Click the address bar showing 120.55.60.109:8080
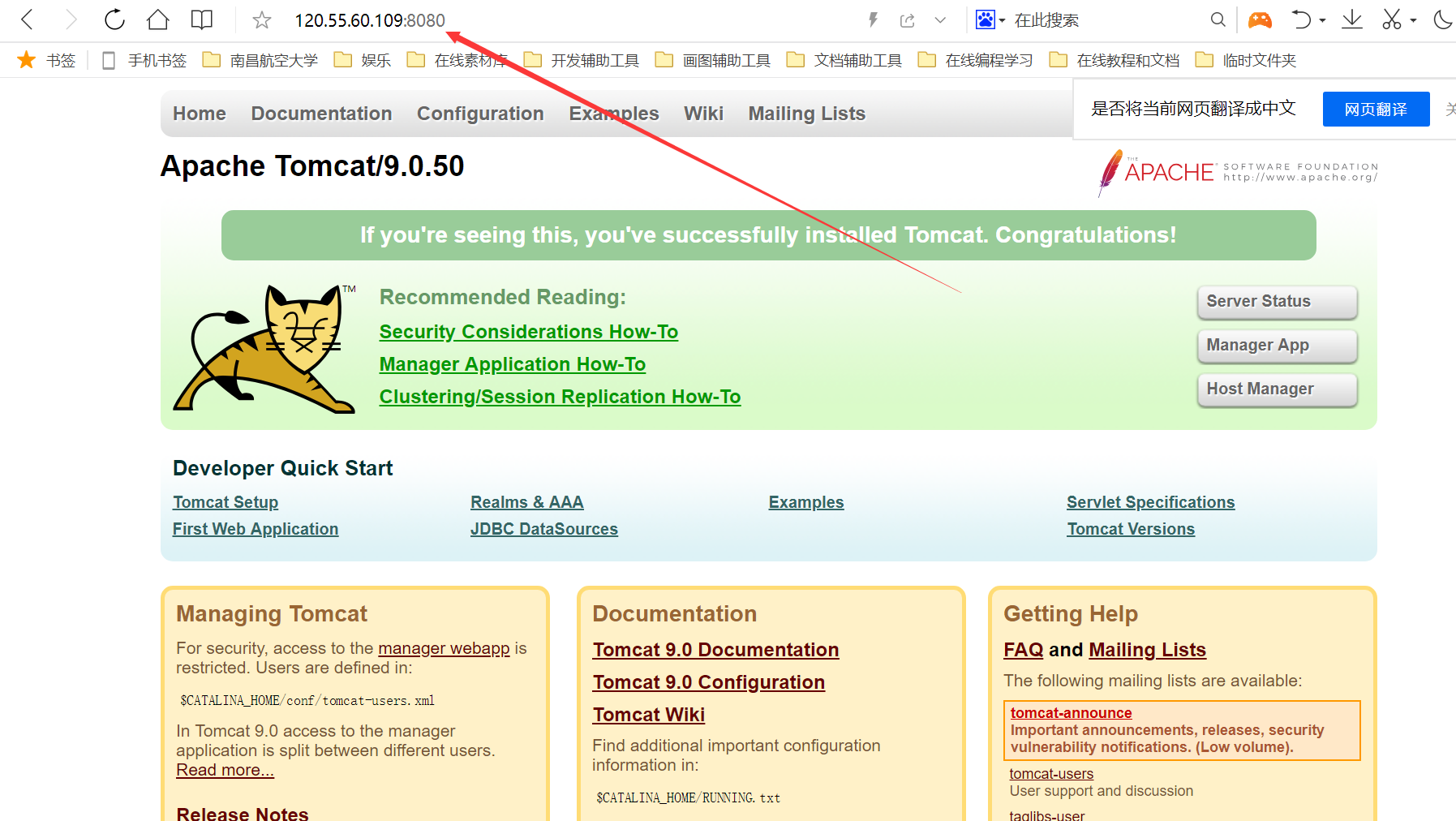This screenshot has height=821, width=1456. [370, 20]
